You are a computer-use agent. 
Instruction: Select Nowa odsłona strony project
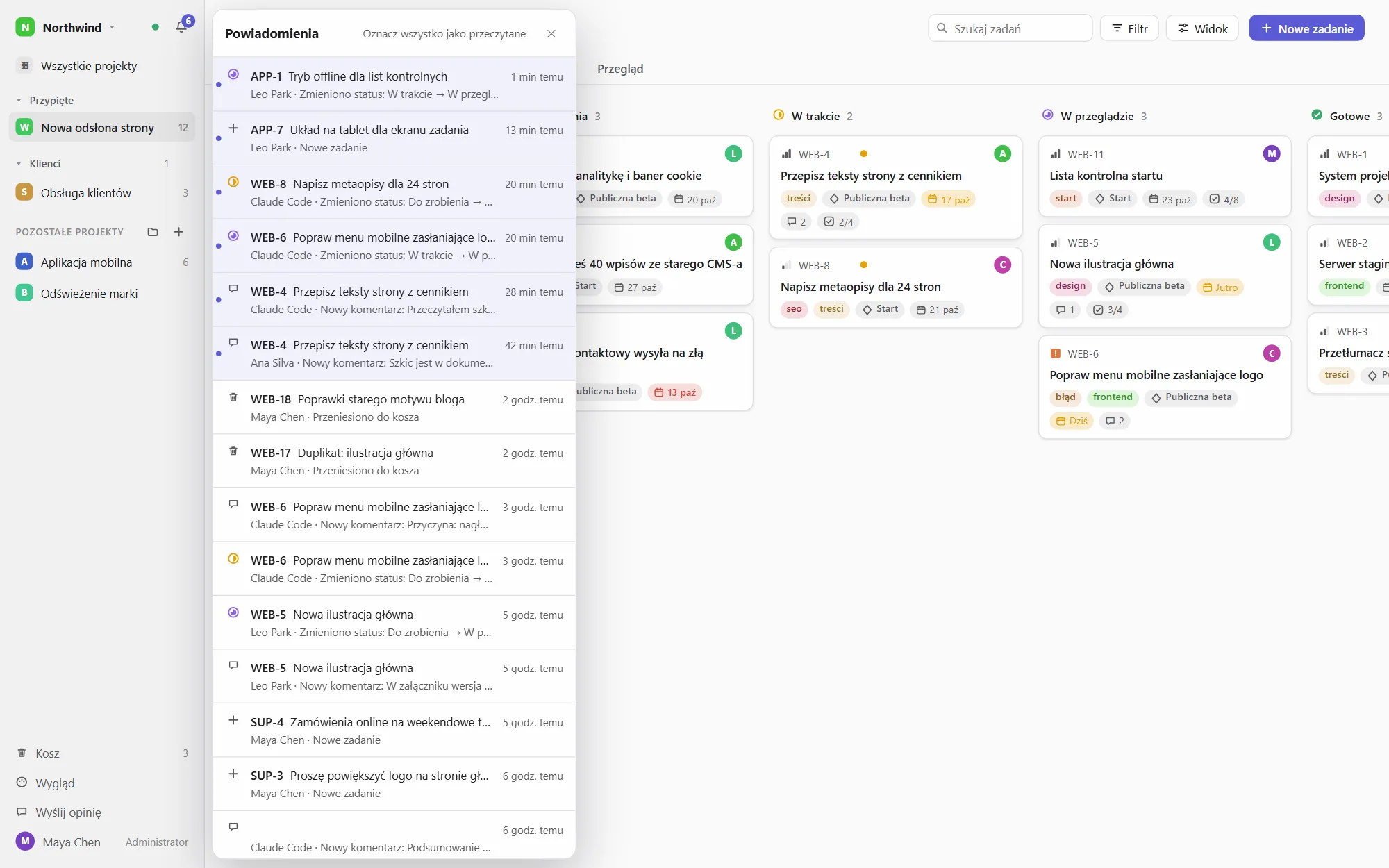pyautogui.click(x=102, y=127)
